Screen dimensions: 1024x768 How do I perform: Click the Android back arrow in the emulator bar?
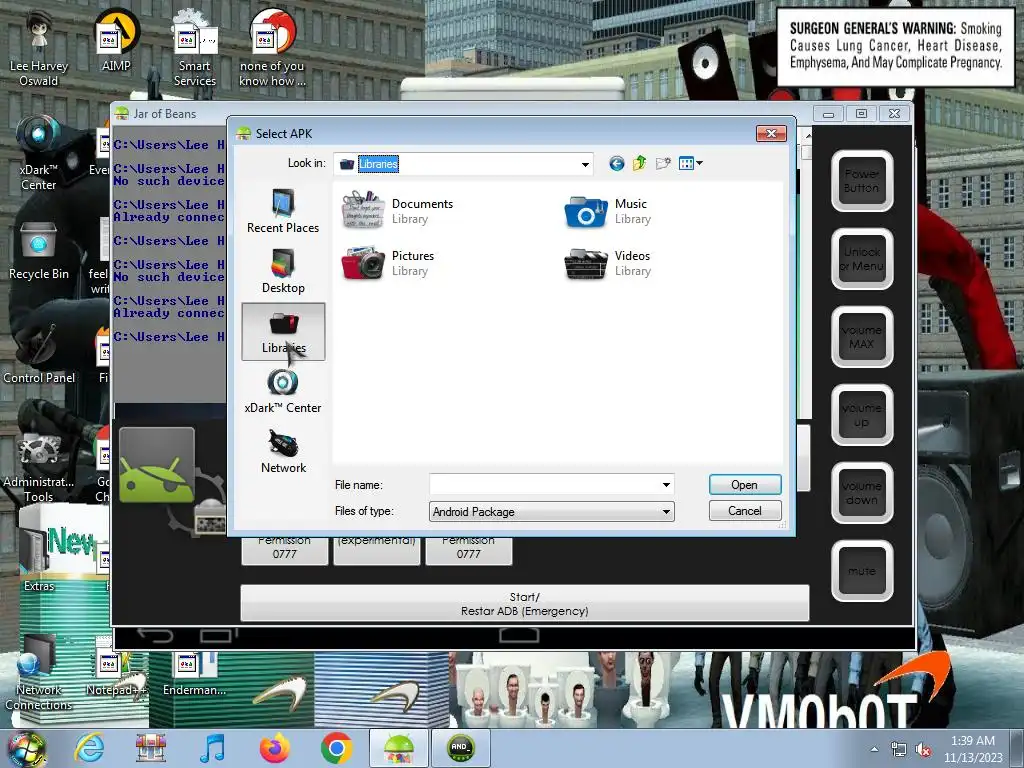pyautogui.click(x=155, y=634)
